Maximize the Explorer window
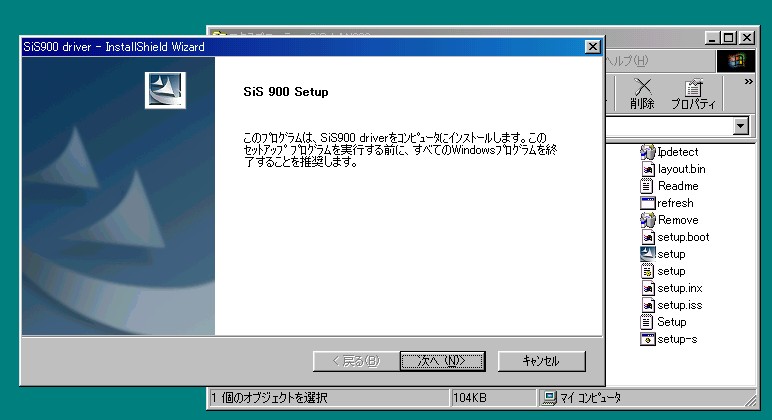Screen dimensions: 772x420 tap(729, 38)
